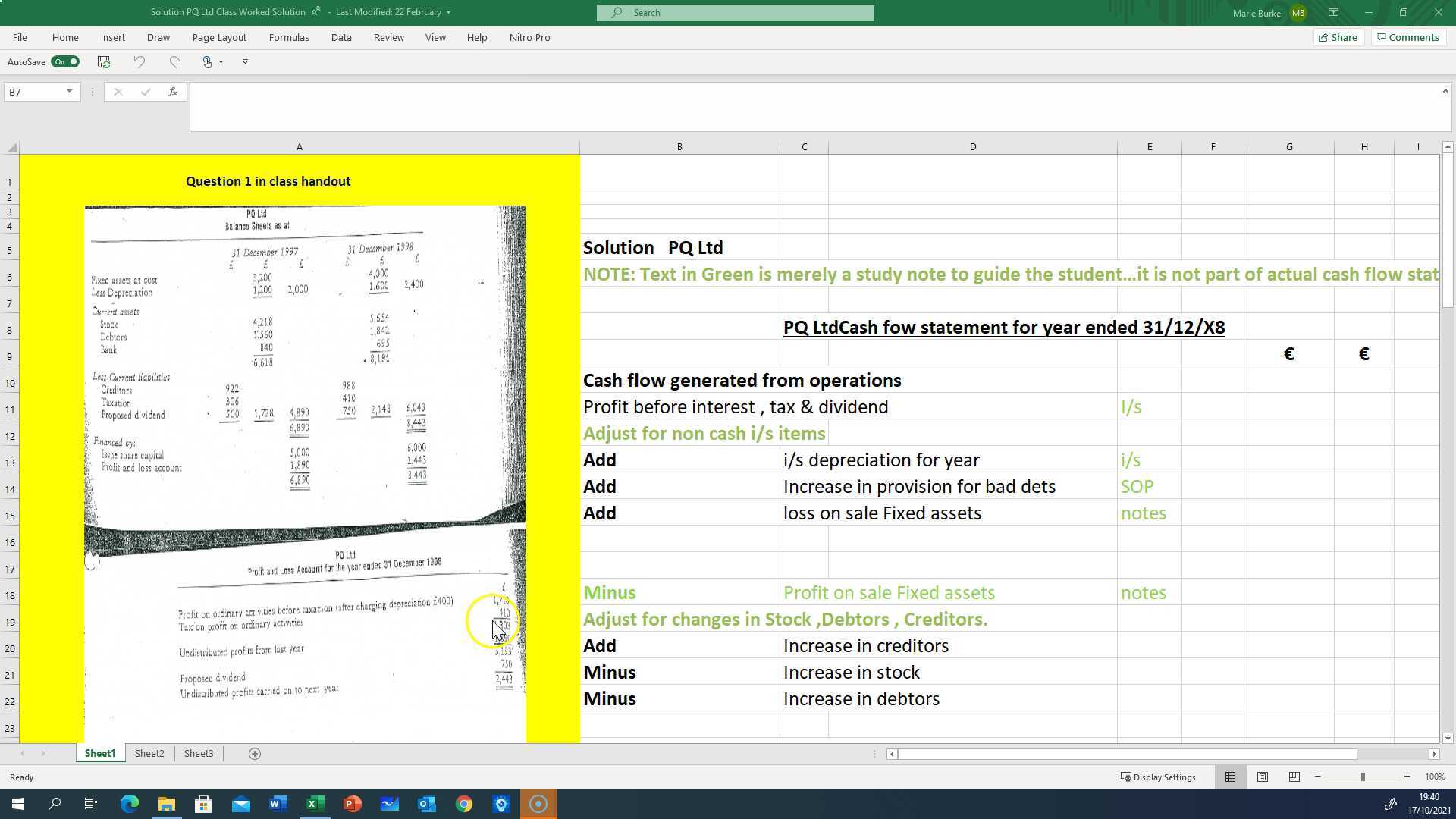This screenshot has height=819, width=1456.
Task: Add a new sheet with plus icon
Action: (x=255, y=753)
